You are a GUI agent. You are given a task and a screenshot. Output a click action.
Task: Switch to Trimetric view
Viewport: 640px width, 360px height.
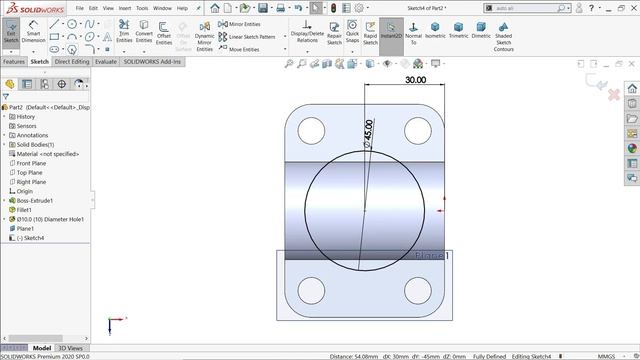click(458, 31)
